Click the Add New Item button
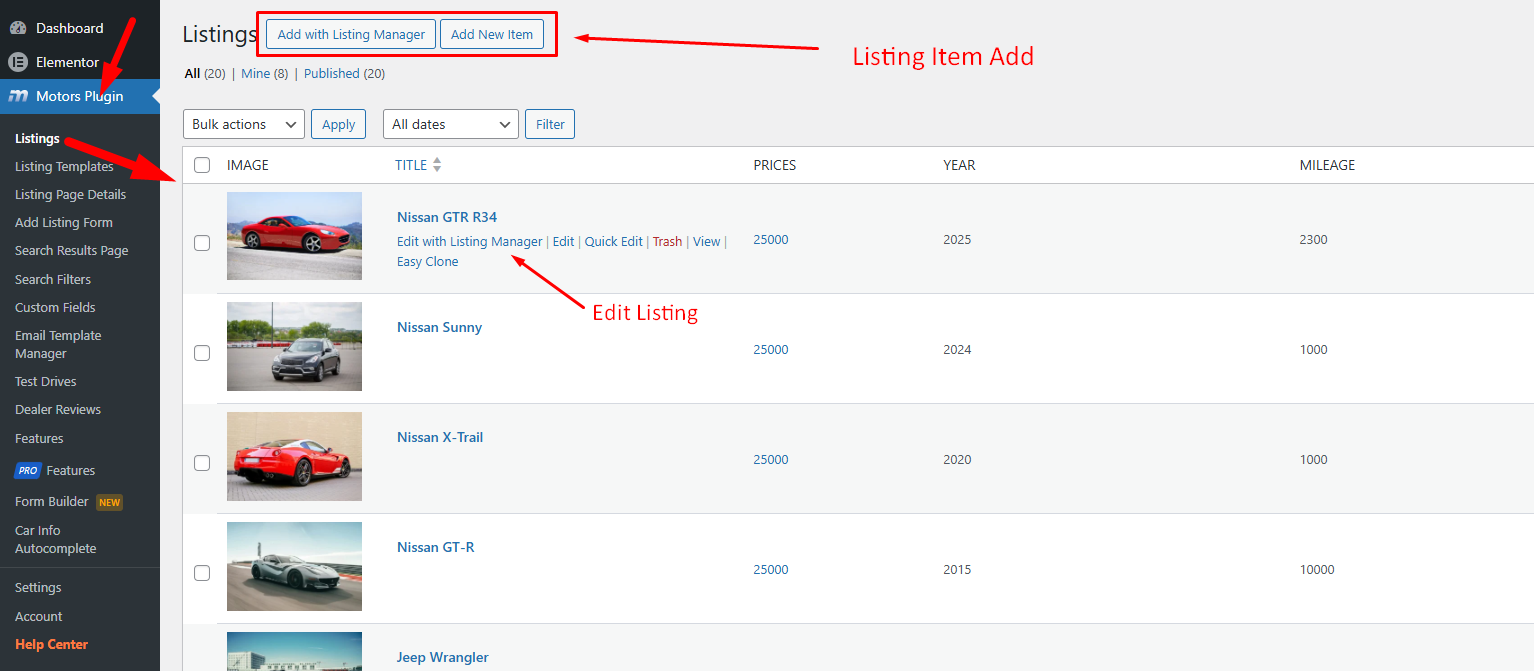1534x671 pixels. [492, 34]
